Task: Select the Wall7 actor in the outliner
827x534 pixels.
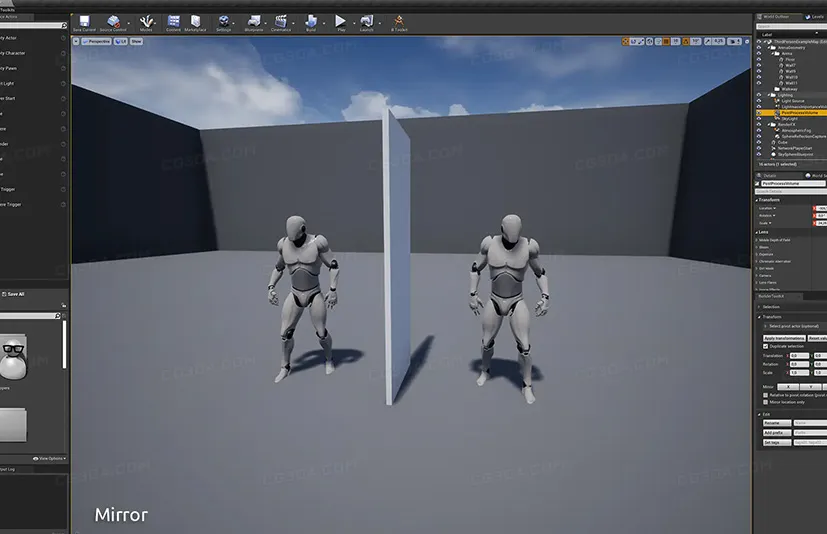Action: click(790, 65)
